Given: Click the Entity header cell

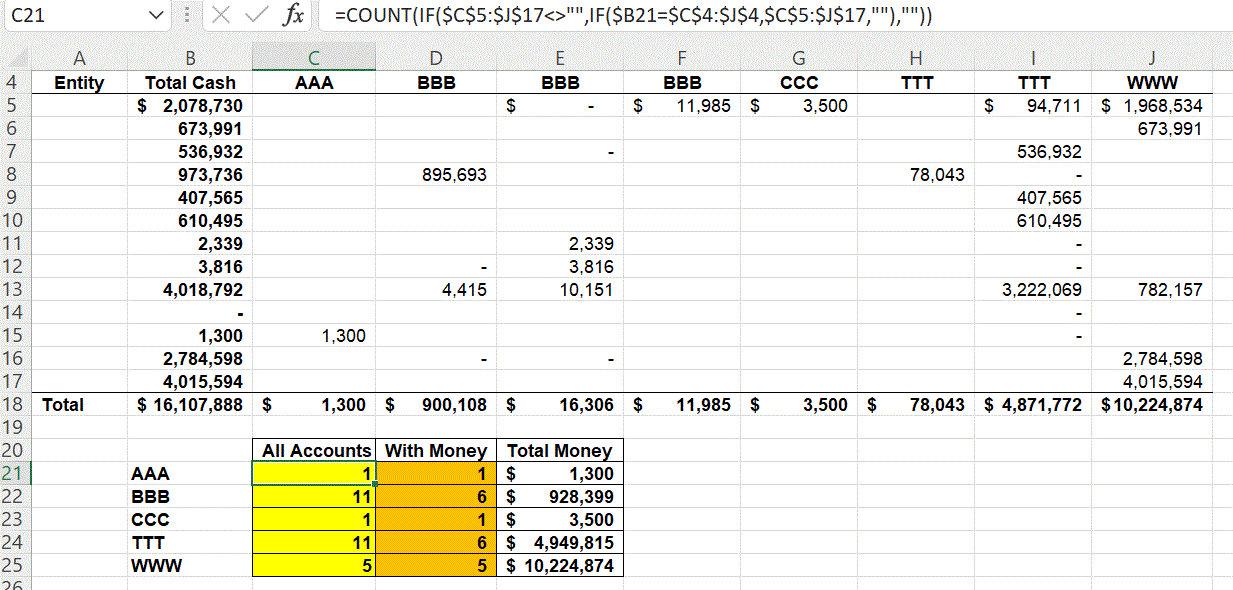Looking at the screenshot, I should (x=79, y=83).
